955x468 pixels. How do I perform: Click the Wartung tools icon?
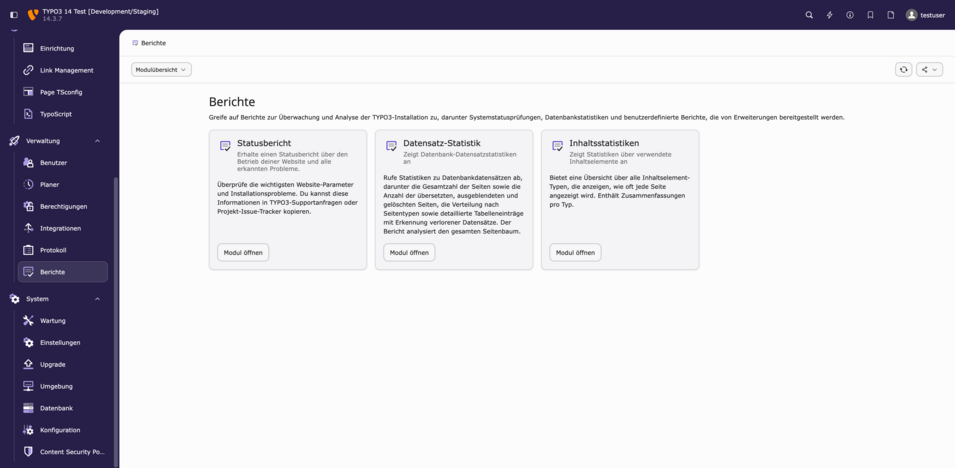(28, 321)
